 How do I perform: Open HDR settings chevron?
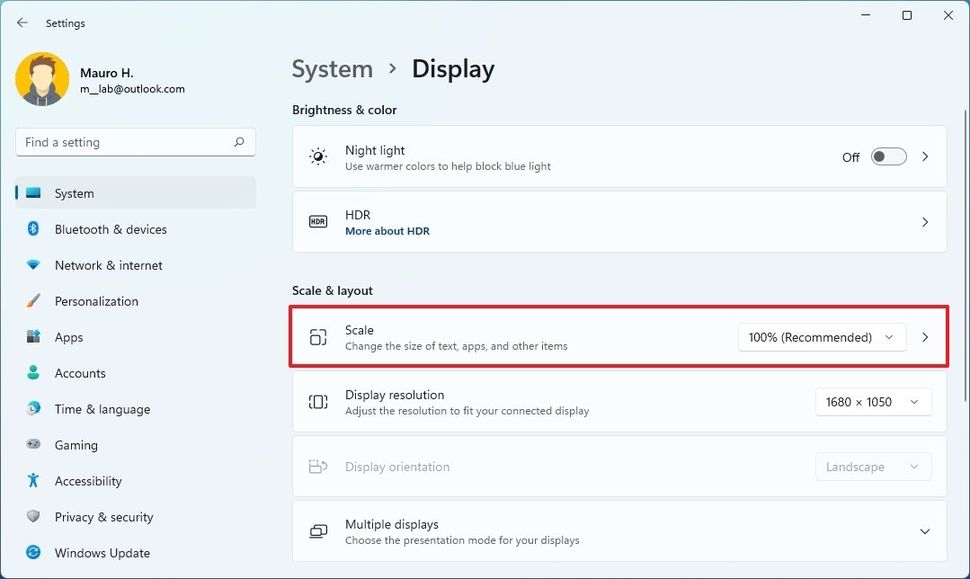click(925, 222)
